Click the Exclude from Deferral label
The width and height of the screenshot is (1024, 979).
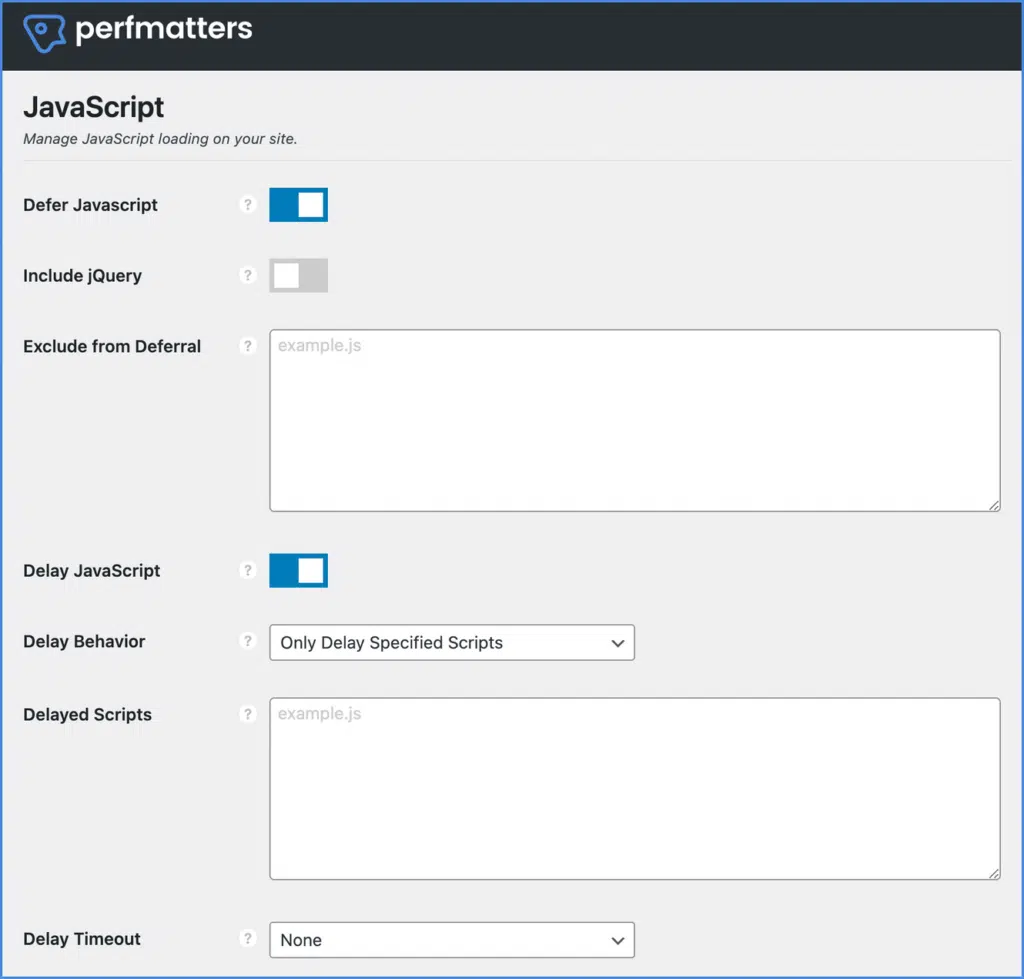[112, 346]
